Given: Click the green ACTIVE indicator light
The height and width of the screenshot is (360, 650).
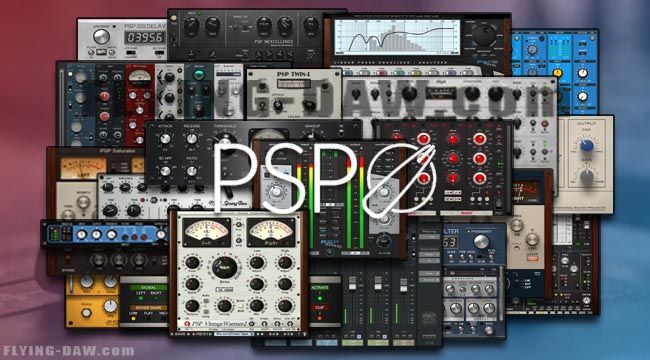Looking at the screenshot, I should [320, 297].
